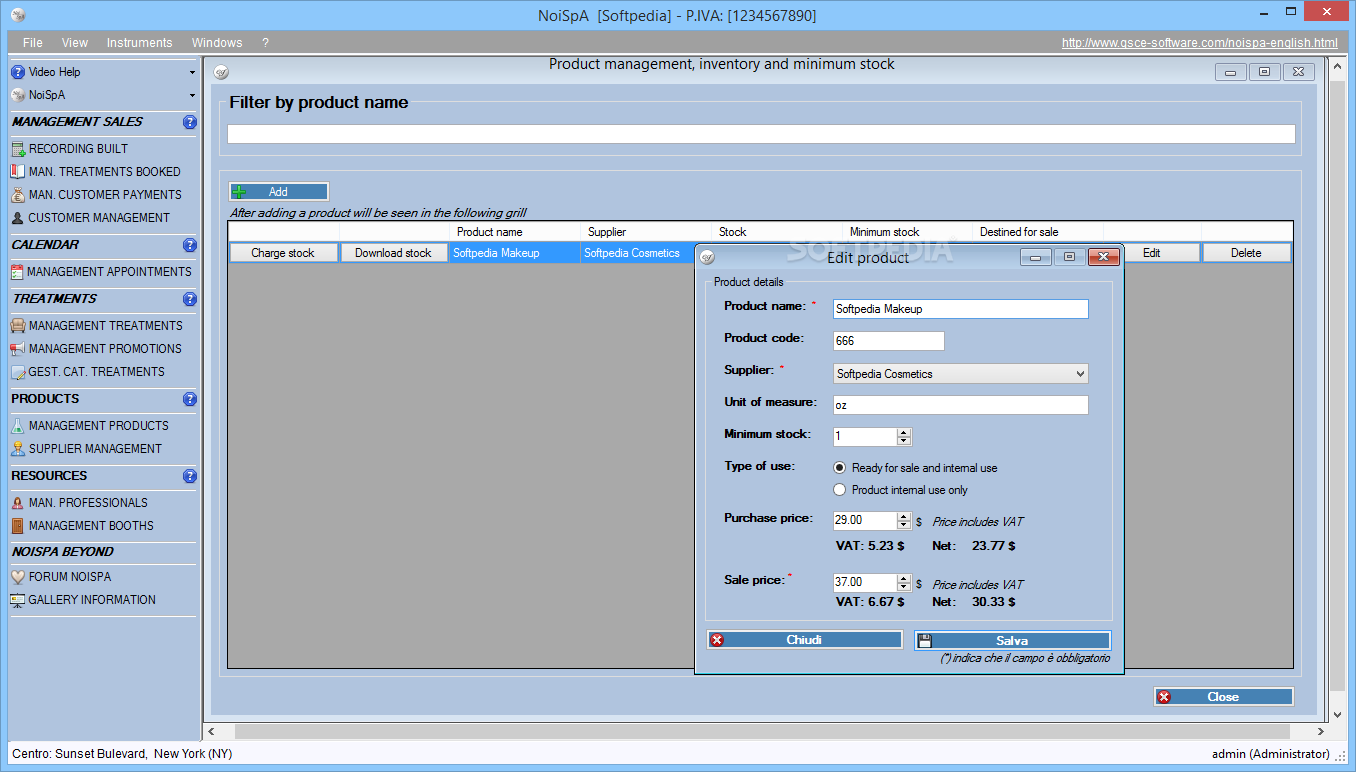Decrease Purchase price with down arrow
This screenshot has height=772, width=1356.
click(904, 525)
